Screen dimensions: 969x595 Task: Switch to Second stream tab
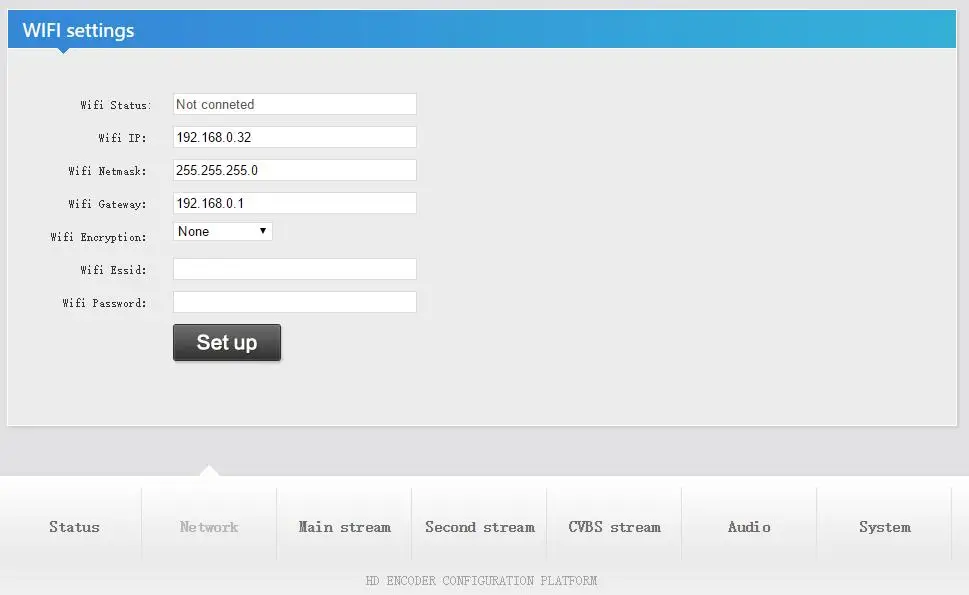pyautogui.click(x=480, y=527)
